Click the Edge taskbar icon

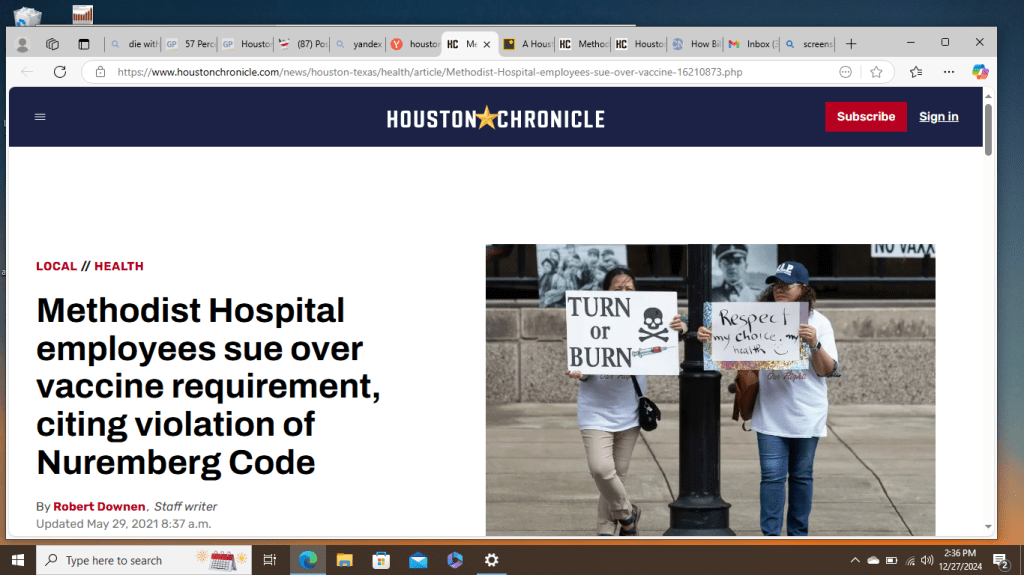(308, 560)
